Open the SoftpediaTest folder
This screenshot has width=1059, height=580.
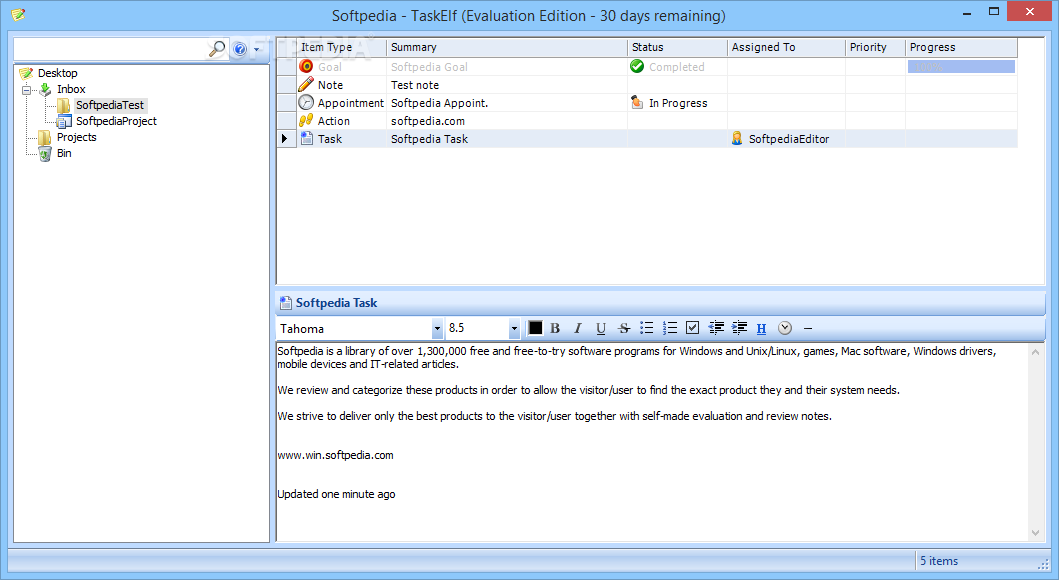pyautogui.click(x=109, y=105)
